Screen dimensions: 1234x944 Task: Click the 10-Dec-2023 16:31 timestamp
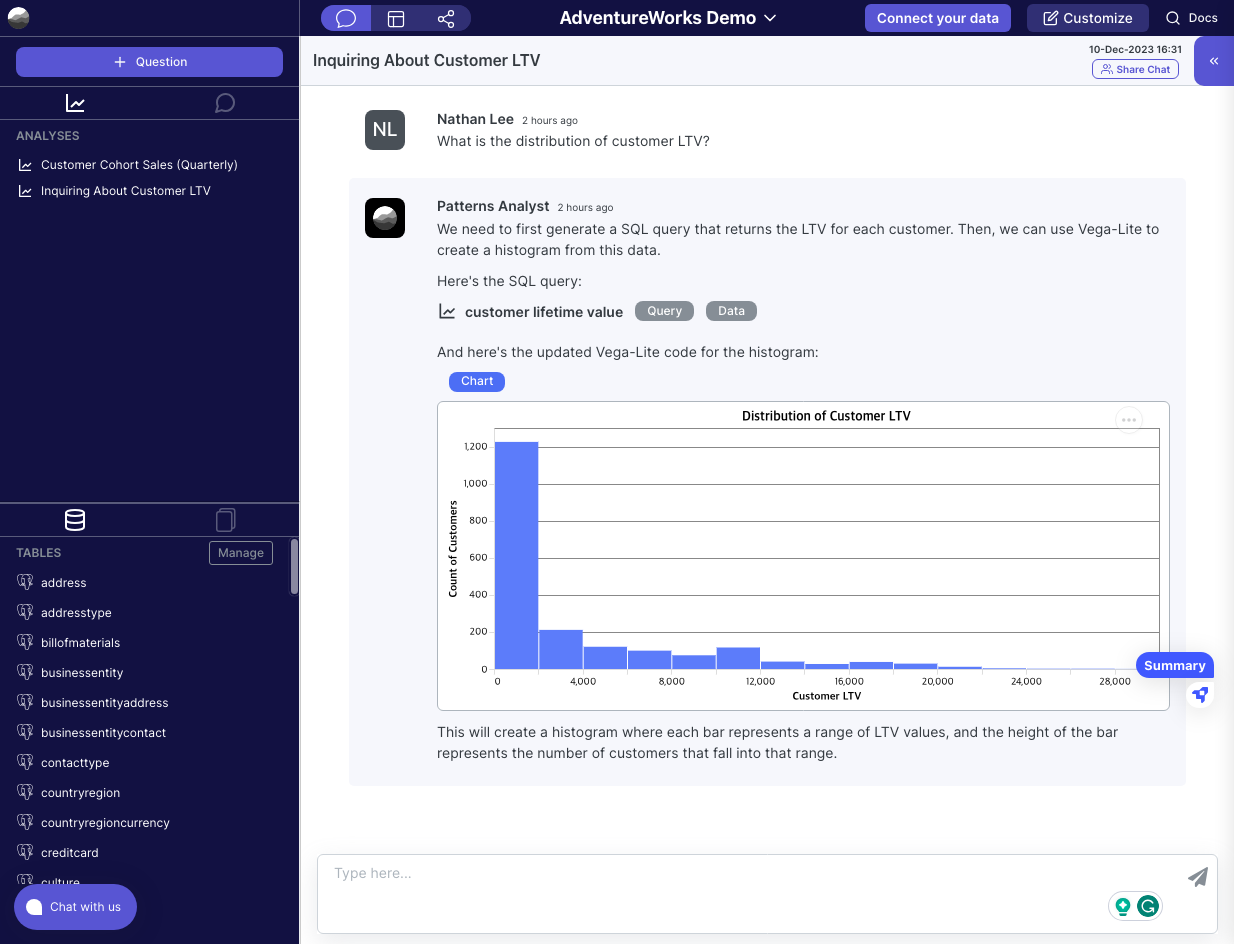1135,49
